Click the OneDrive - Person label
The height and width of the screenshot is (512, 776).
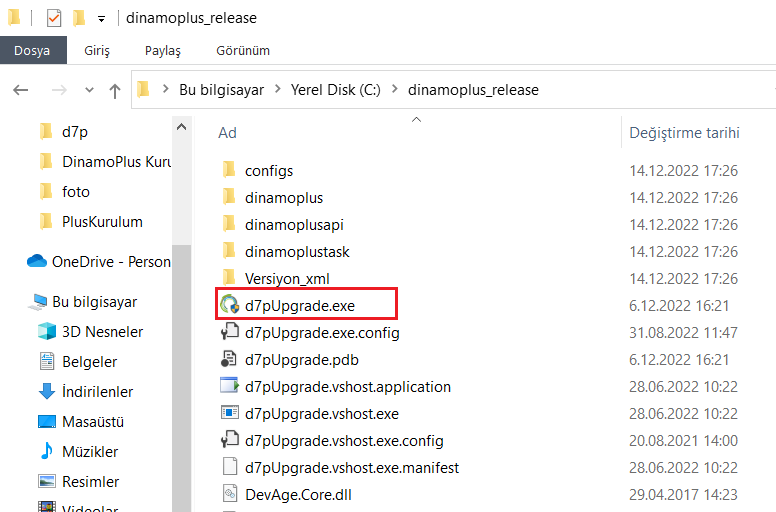[x=111, y=262]
